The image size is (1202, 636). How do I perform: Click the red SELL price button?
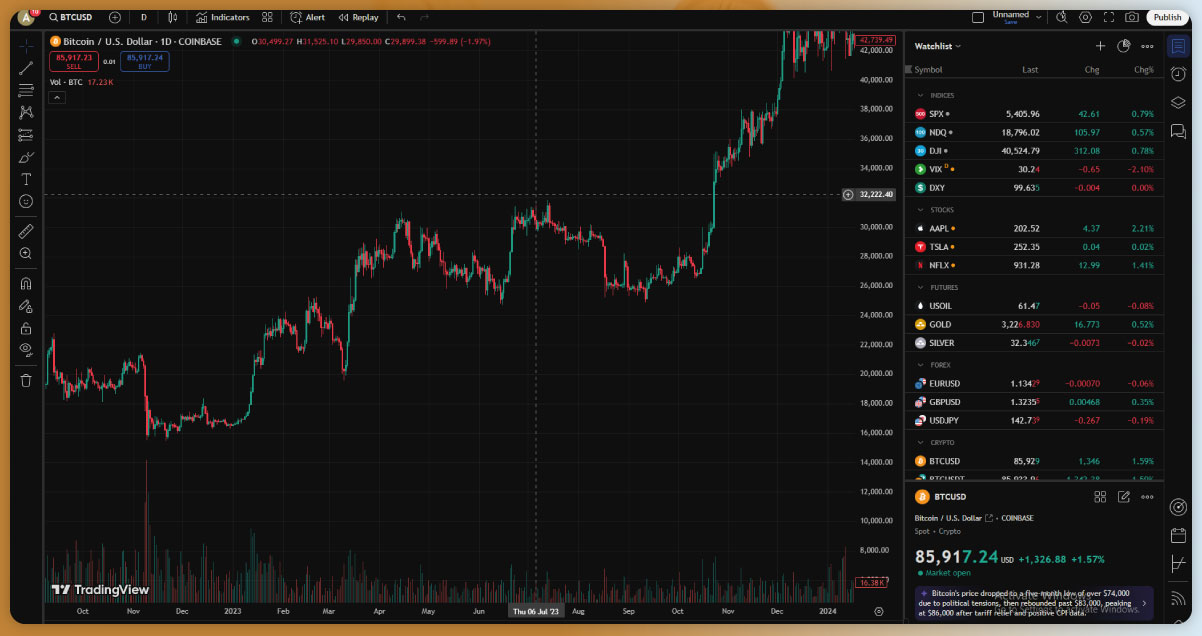tap(74, 61)
